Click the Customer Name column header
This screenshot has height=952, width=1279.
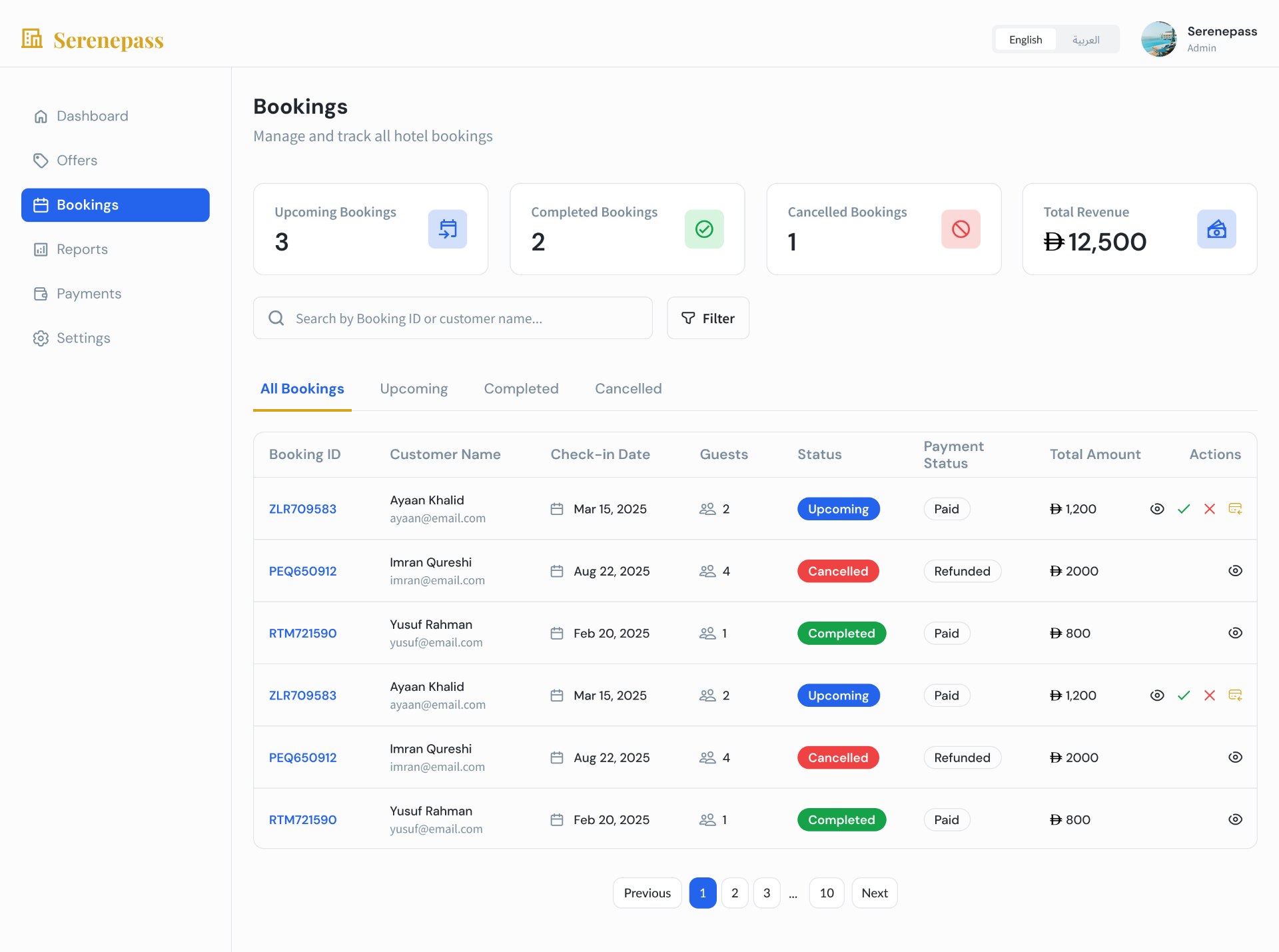coord(445,454)
